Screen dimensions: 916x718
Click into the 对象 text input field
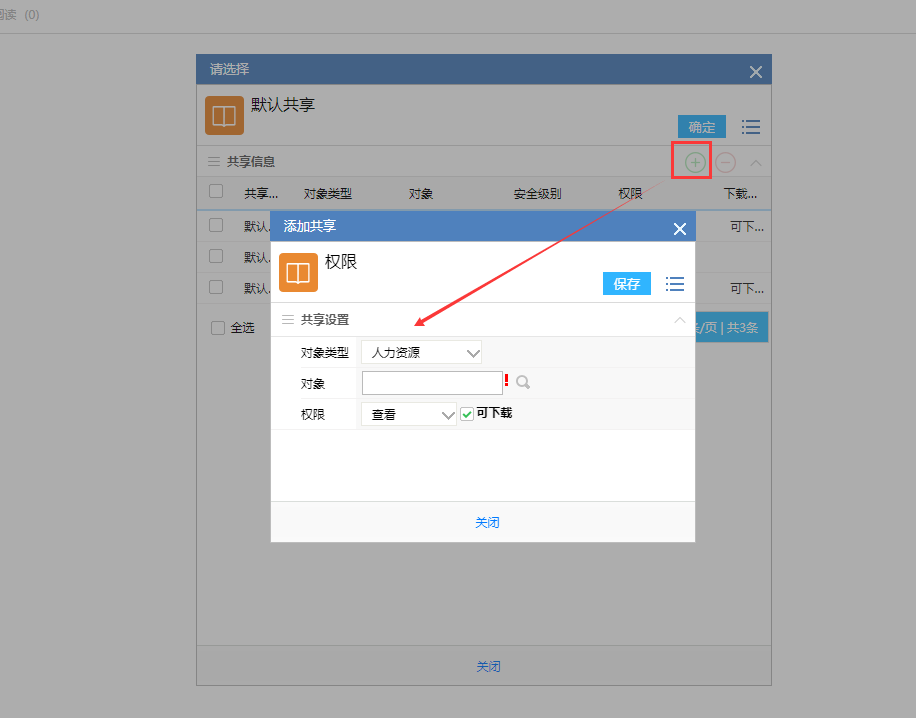click(432, 383)
